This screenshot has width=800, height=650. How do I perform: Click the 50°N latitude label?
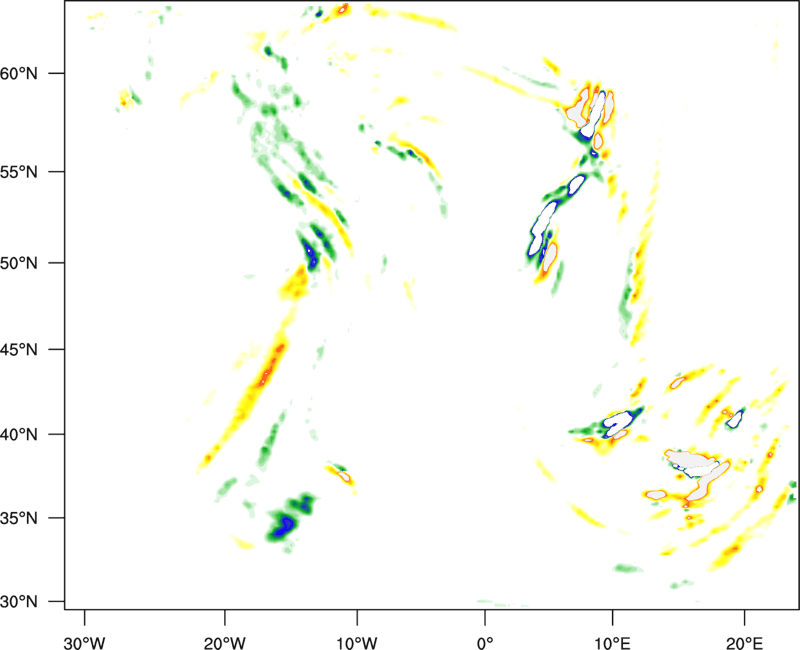pyautogui.click(x=19, y=263)
